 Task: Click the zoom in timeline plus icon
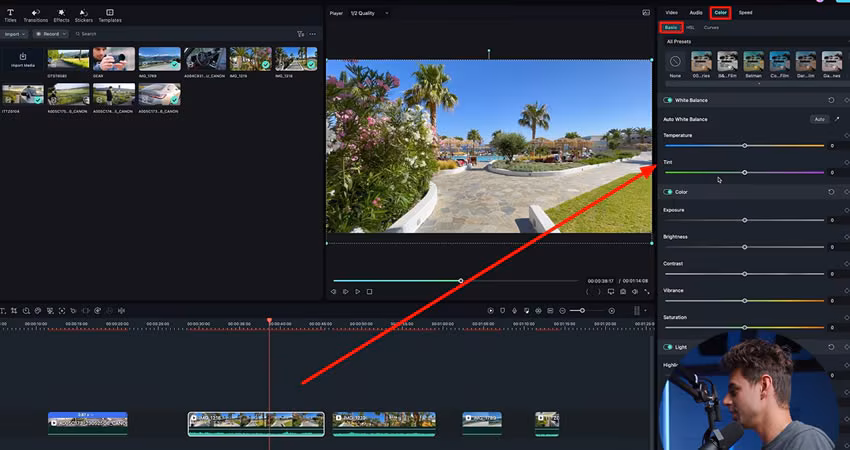point(611,311)
